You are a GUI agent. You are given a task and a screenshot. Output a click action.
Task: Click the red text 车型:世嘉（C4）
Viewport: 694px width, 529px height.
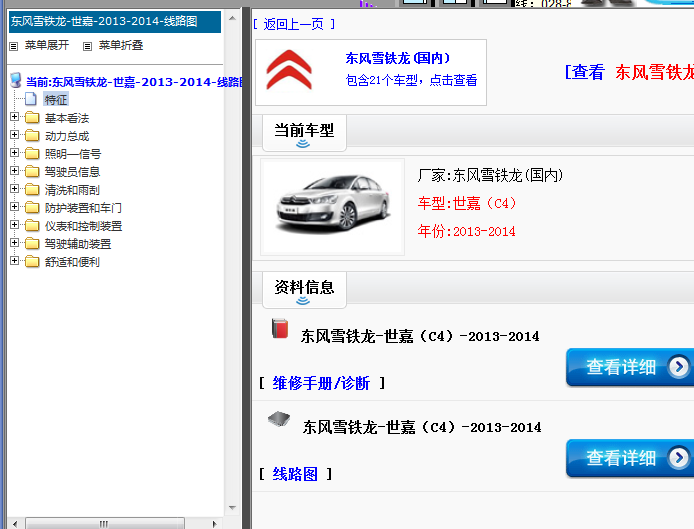coord(467,203)
